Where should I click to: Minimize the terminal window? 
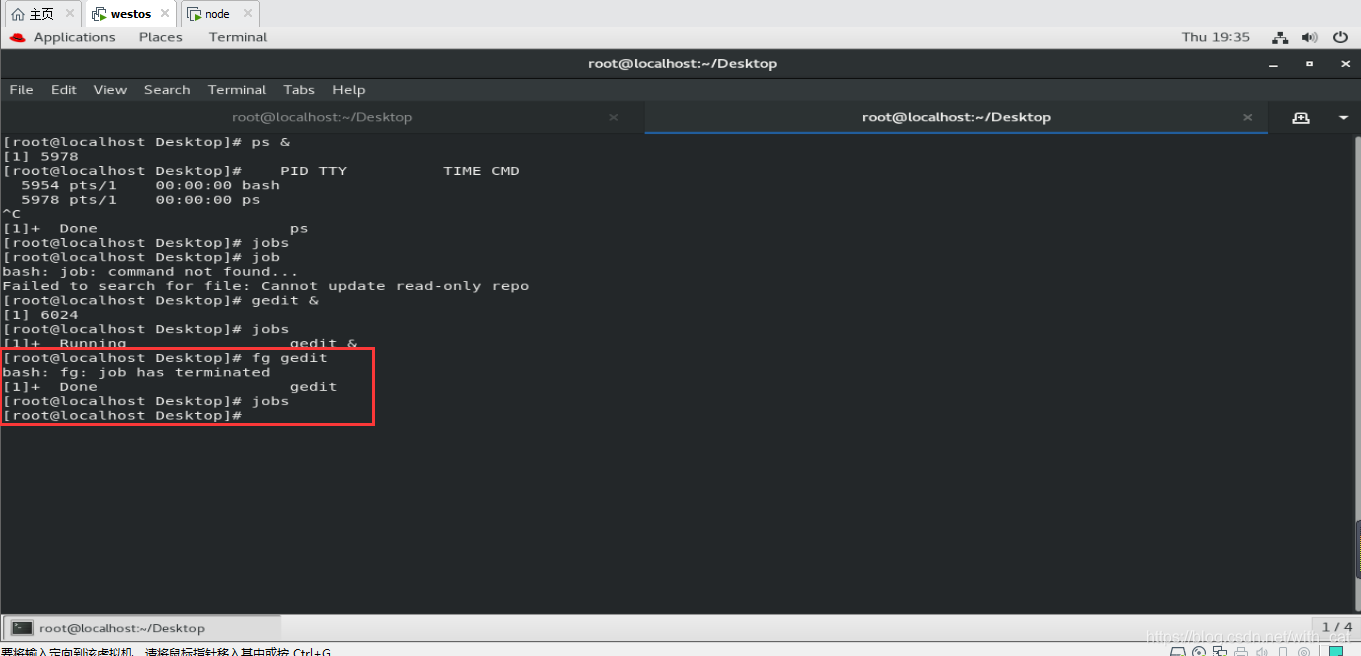(1274, 63)
